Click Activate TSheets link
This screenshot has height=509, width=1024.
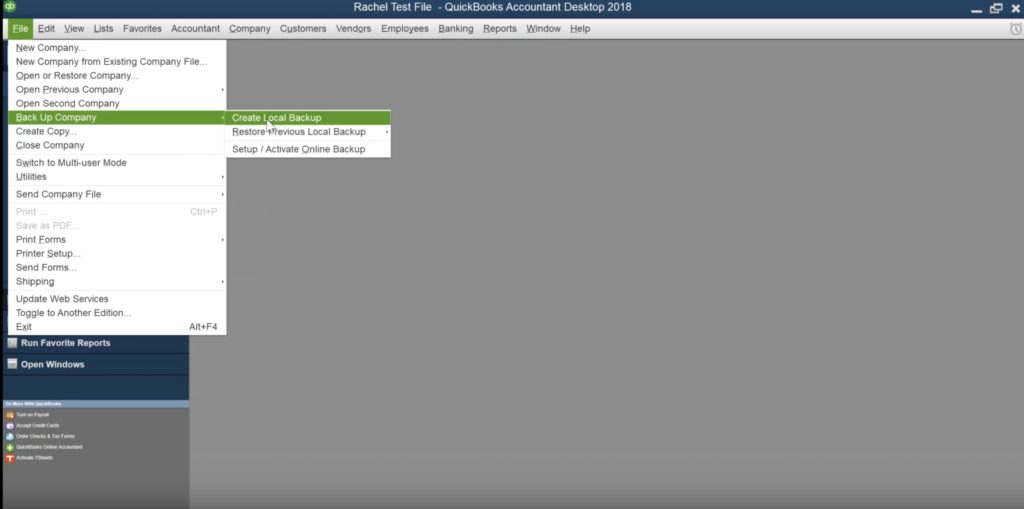[34, 458]
